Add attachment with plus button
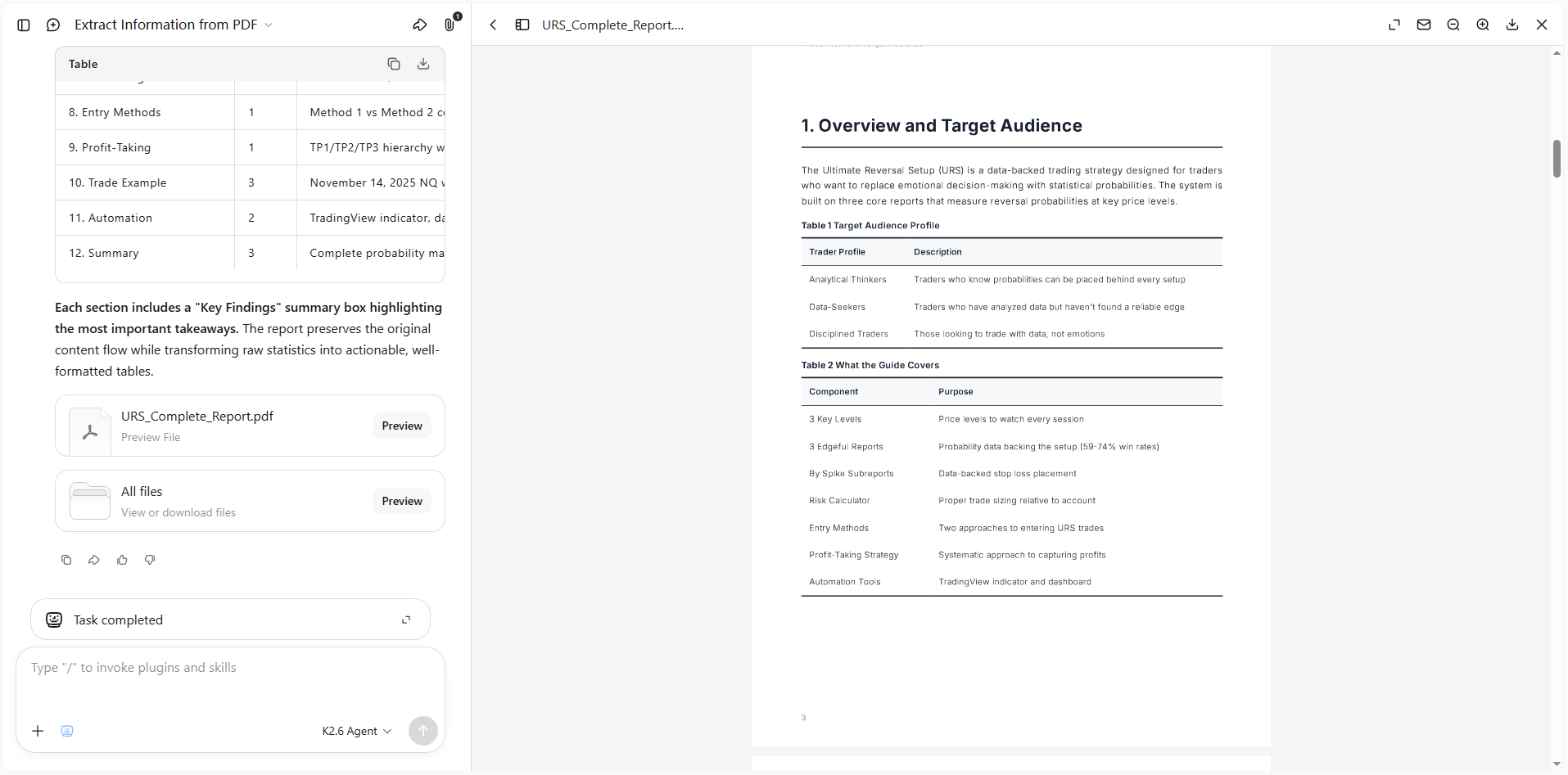The image size is (1568, 775). click(x=38, y=731)
